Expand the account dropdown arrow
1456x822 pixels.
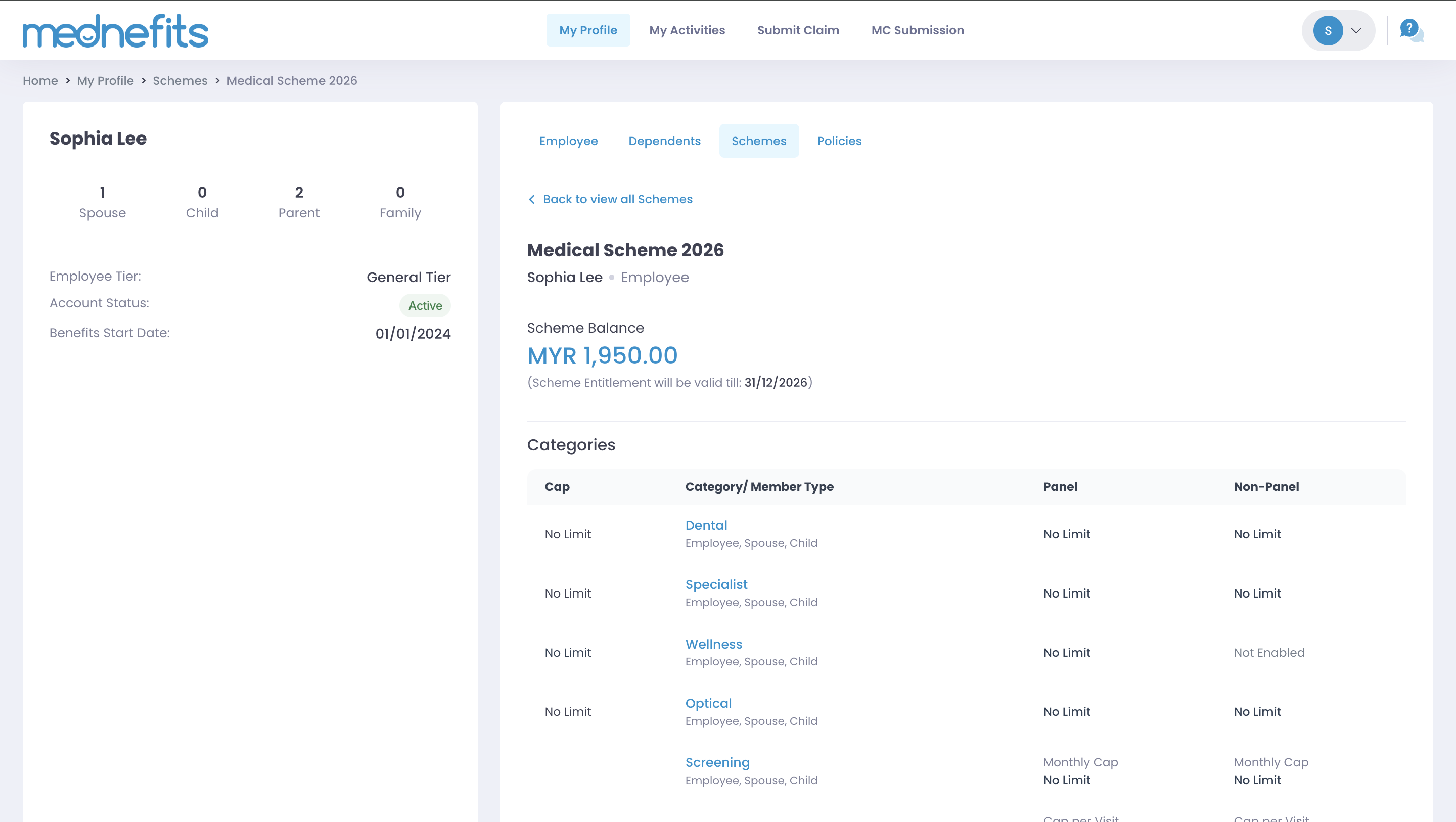1356,30
